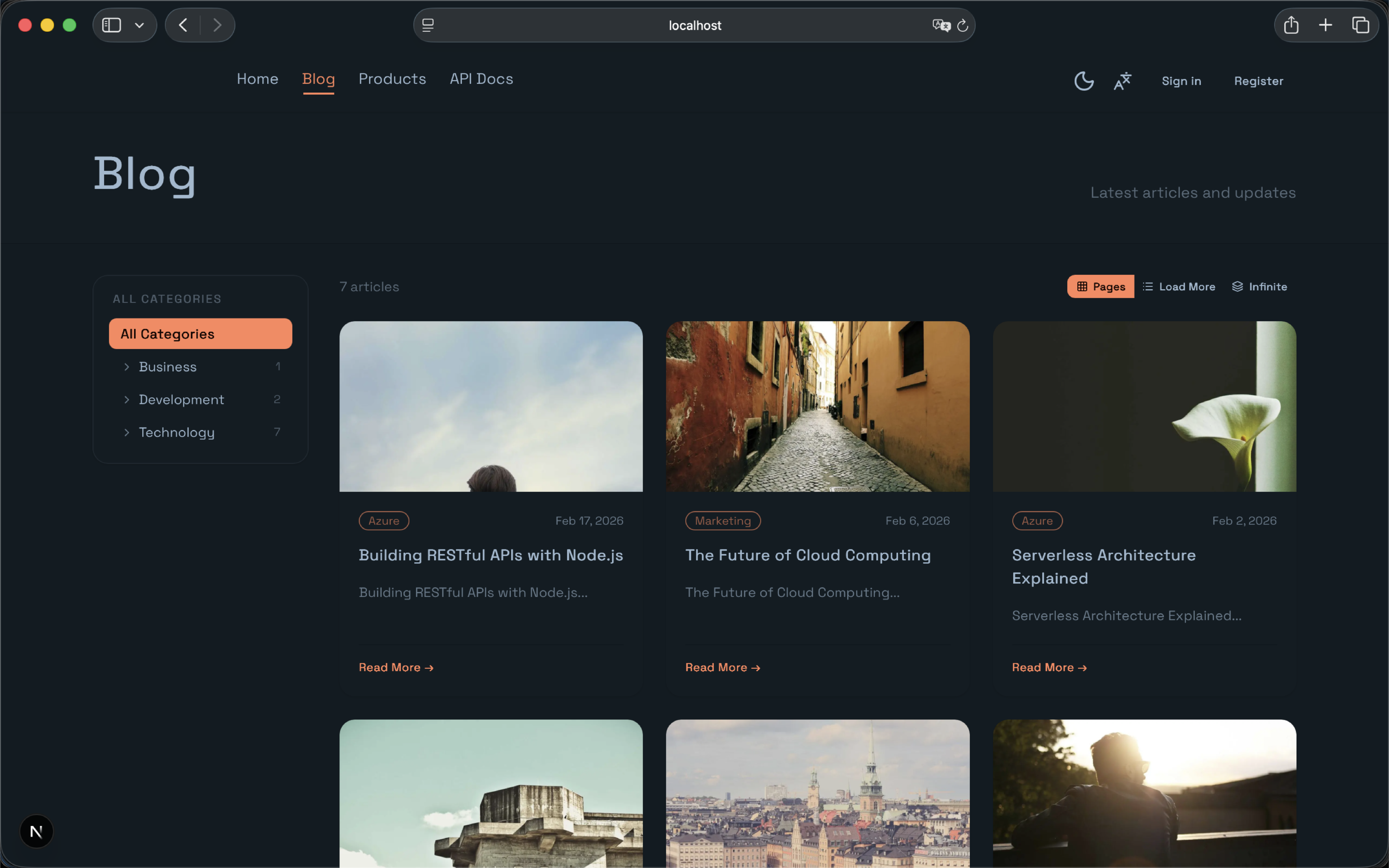Select the Technology category label

point(177,432)
